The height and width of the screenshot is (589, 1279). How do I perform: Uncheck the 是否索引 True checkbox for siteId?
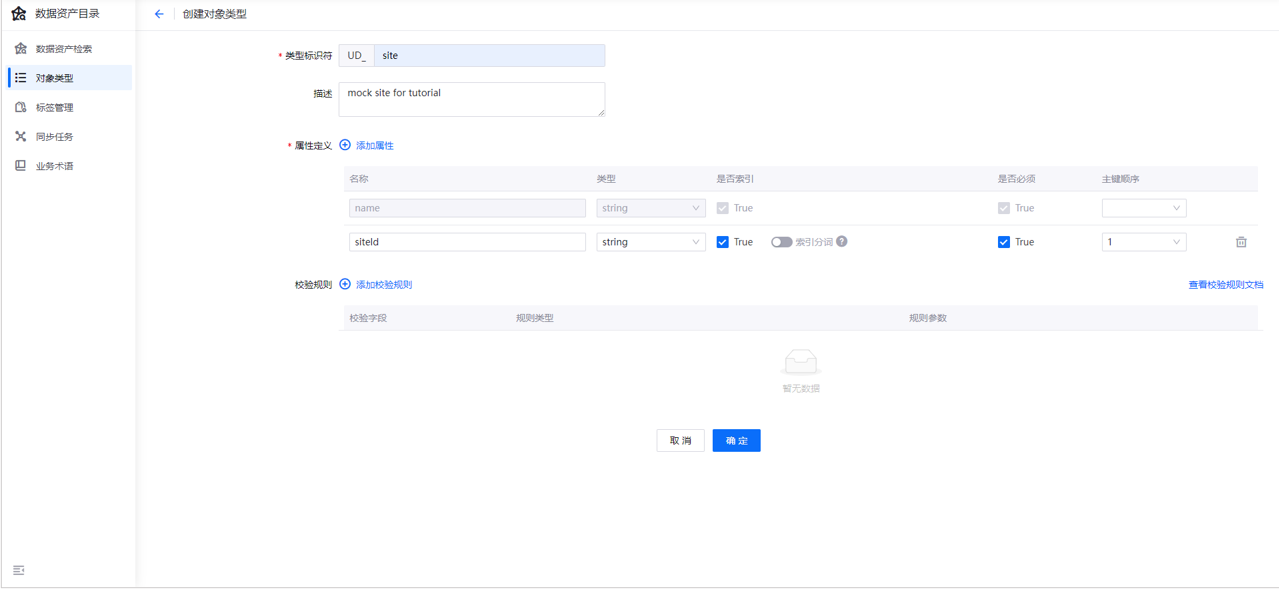pos(722,241)
